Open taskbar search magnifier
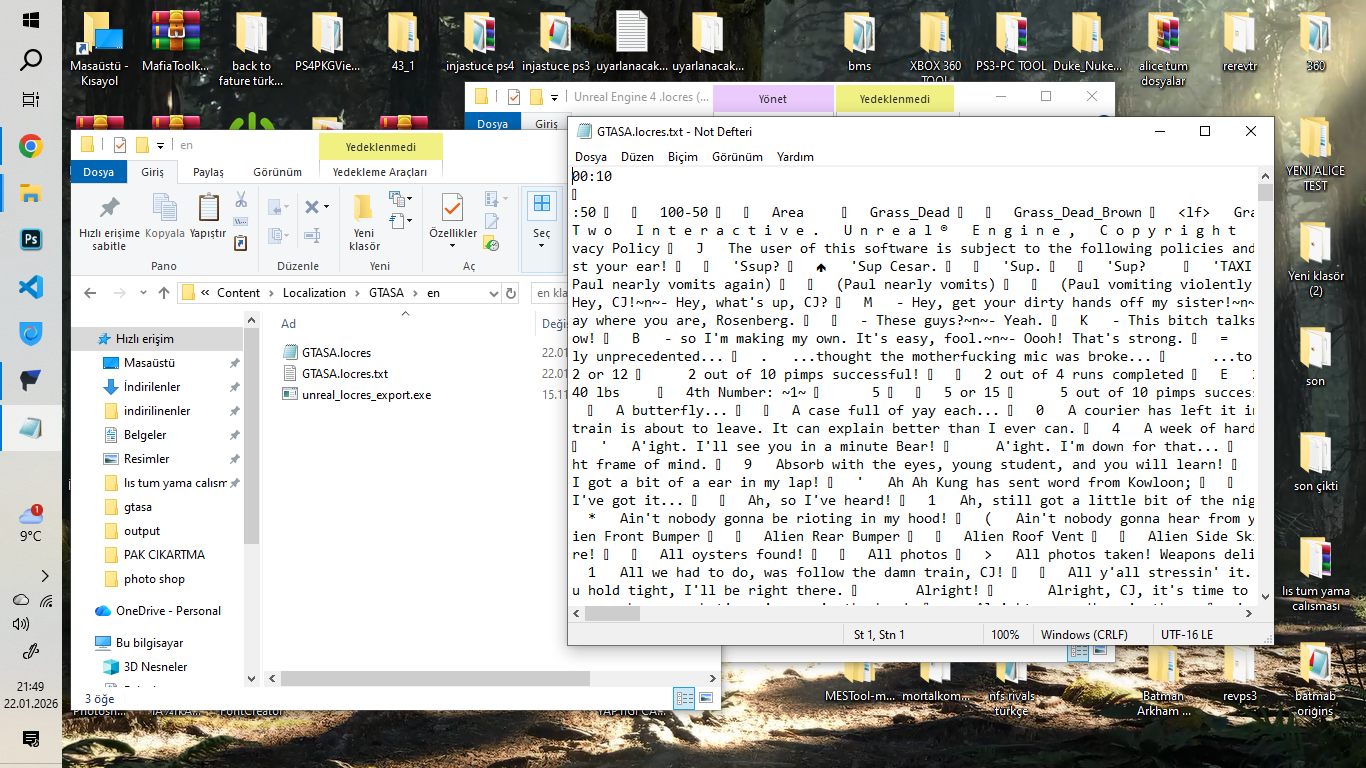 [x=30, y=60]
